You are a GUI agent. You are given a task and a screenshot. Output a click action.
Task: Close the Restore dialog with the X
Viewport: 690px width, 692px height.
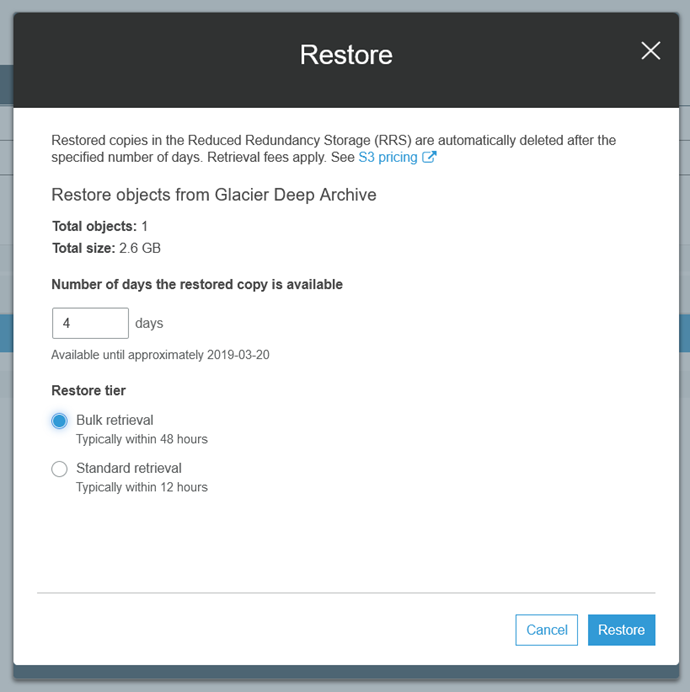(651, 51)
